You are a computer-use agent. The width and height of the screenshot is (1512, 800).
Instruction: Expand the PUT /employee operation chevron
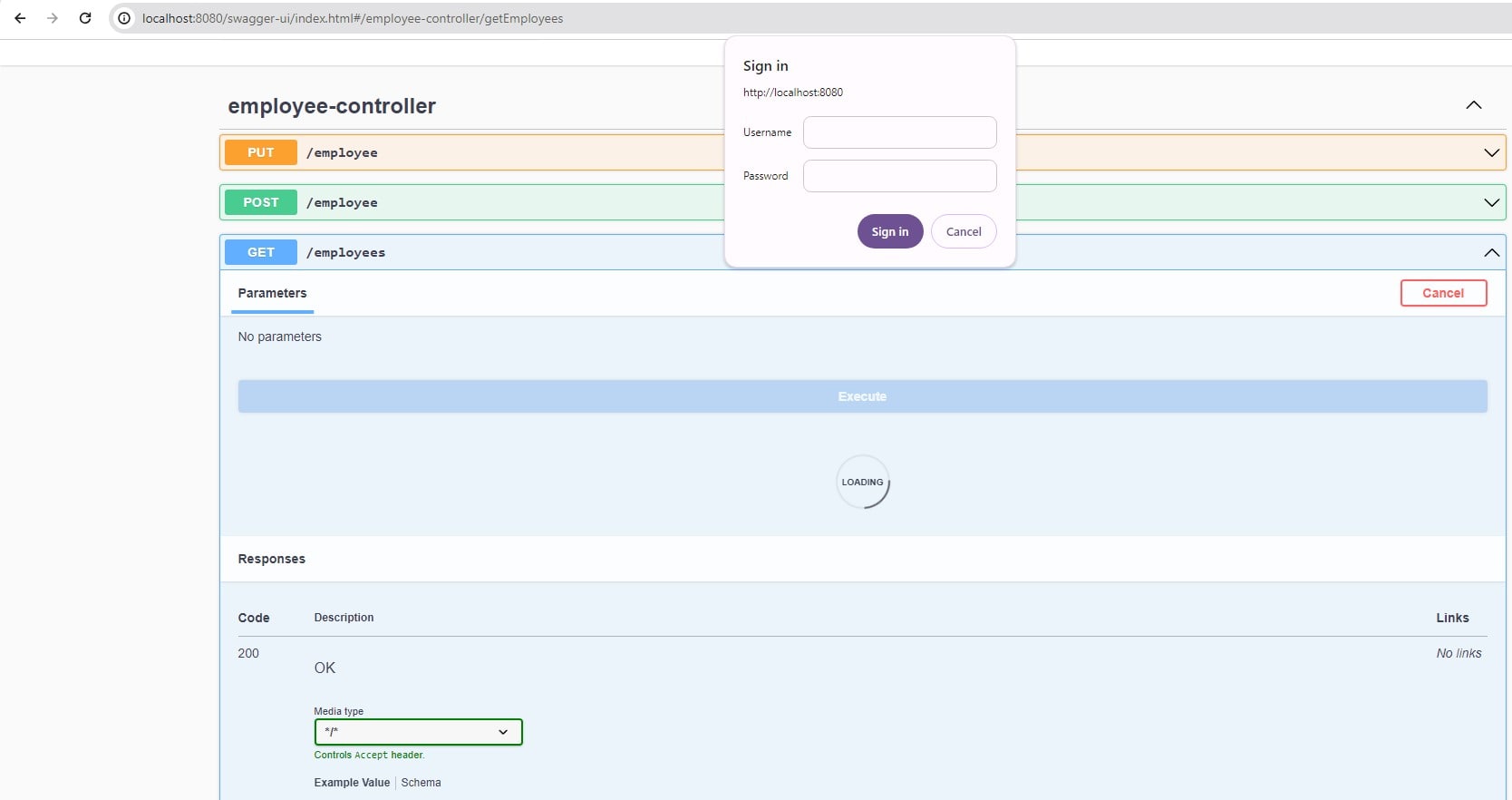[x=1491, y=152]
